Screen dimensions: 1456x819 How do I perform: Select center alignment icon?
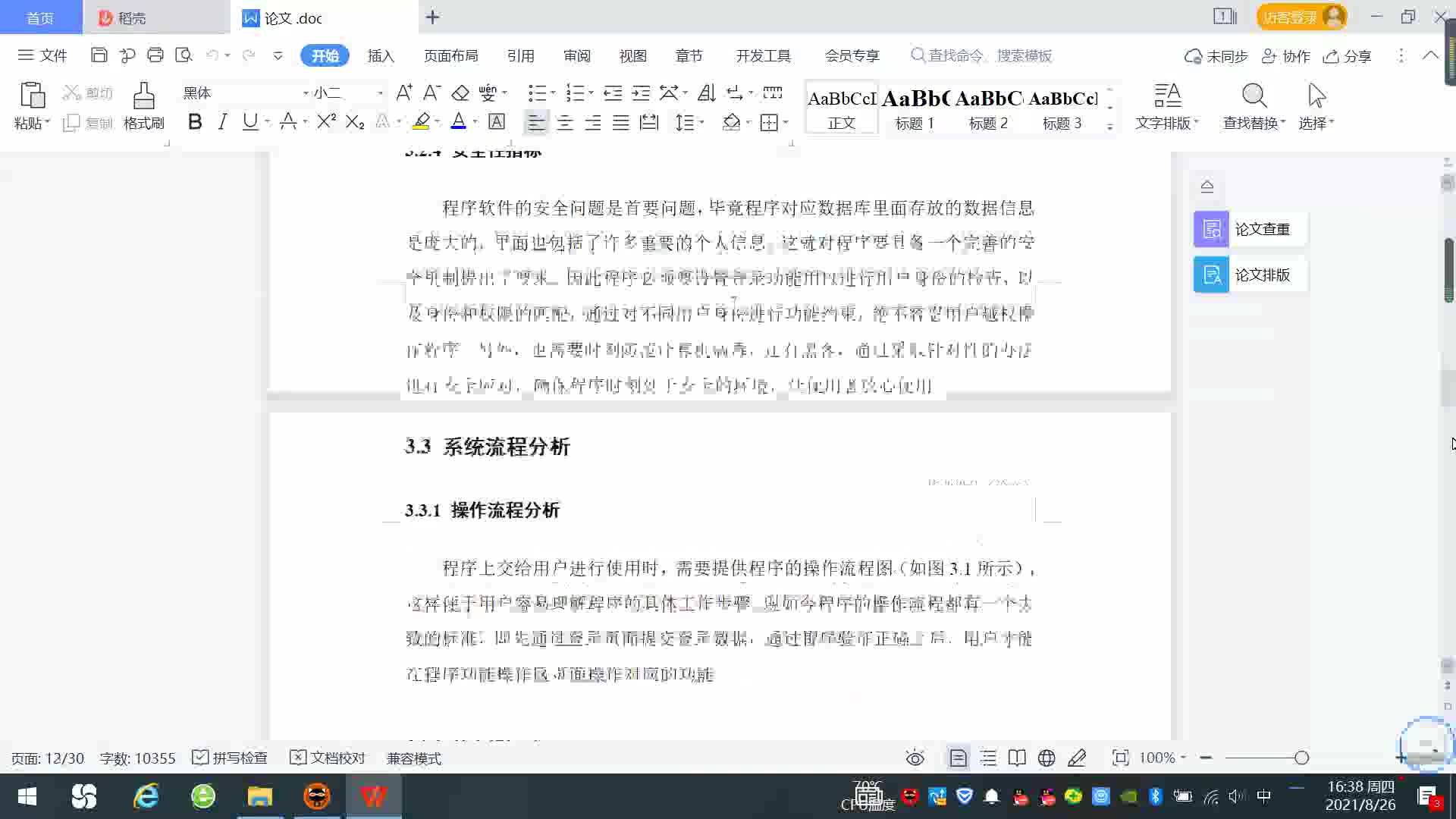pos(564,122)
